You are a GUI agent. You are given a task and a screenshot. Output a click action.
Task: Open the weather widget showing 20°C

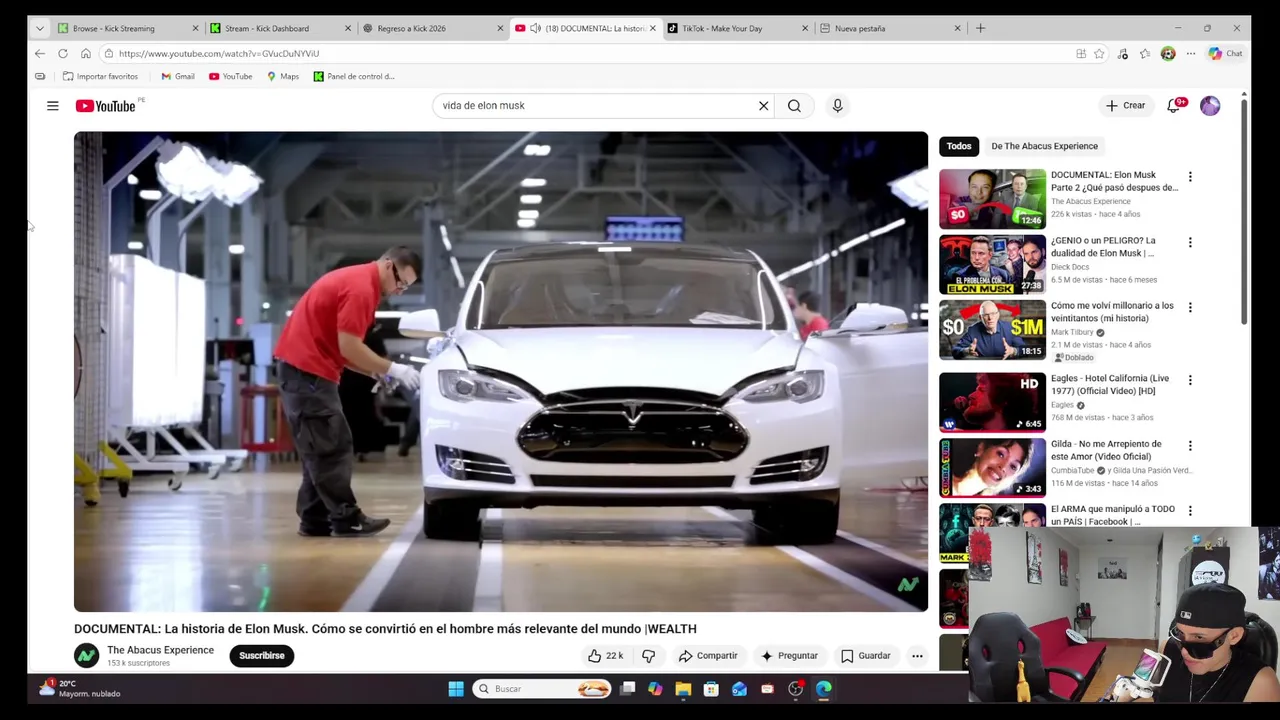(80, 688)
